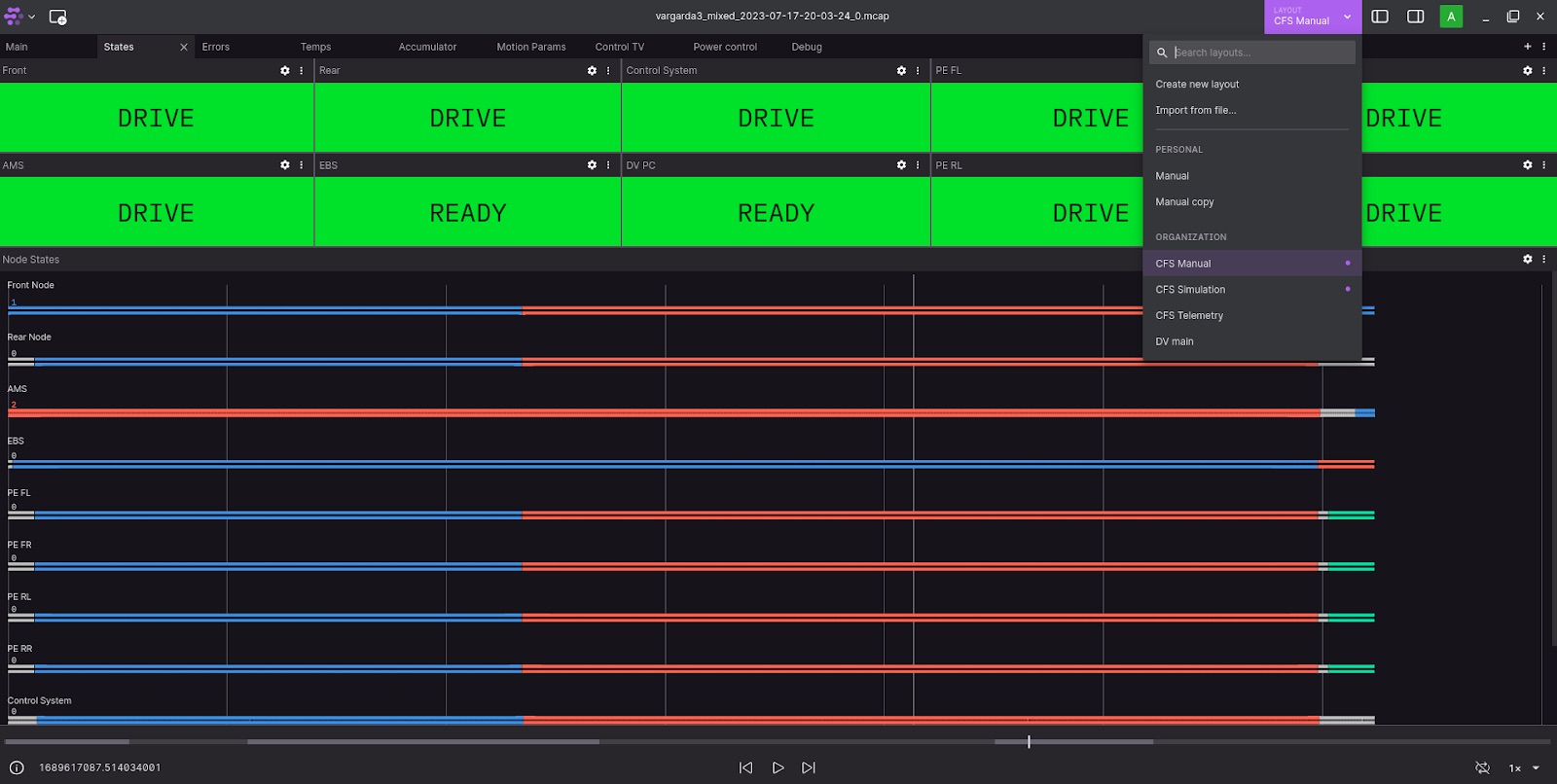The width and height of the screenshot is (1557, 784).
Task: Add a new tab with plus icon
Action: coord(1527,47)
